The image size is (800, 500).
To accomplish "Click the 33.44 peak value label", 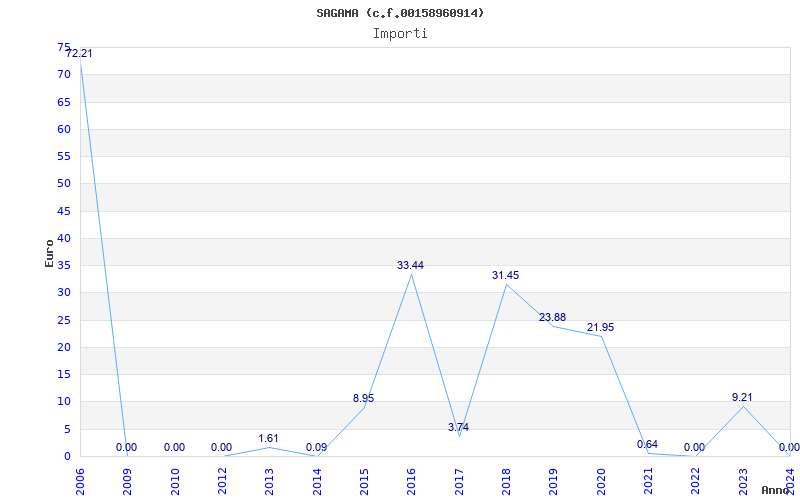I will 410,265.
